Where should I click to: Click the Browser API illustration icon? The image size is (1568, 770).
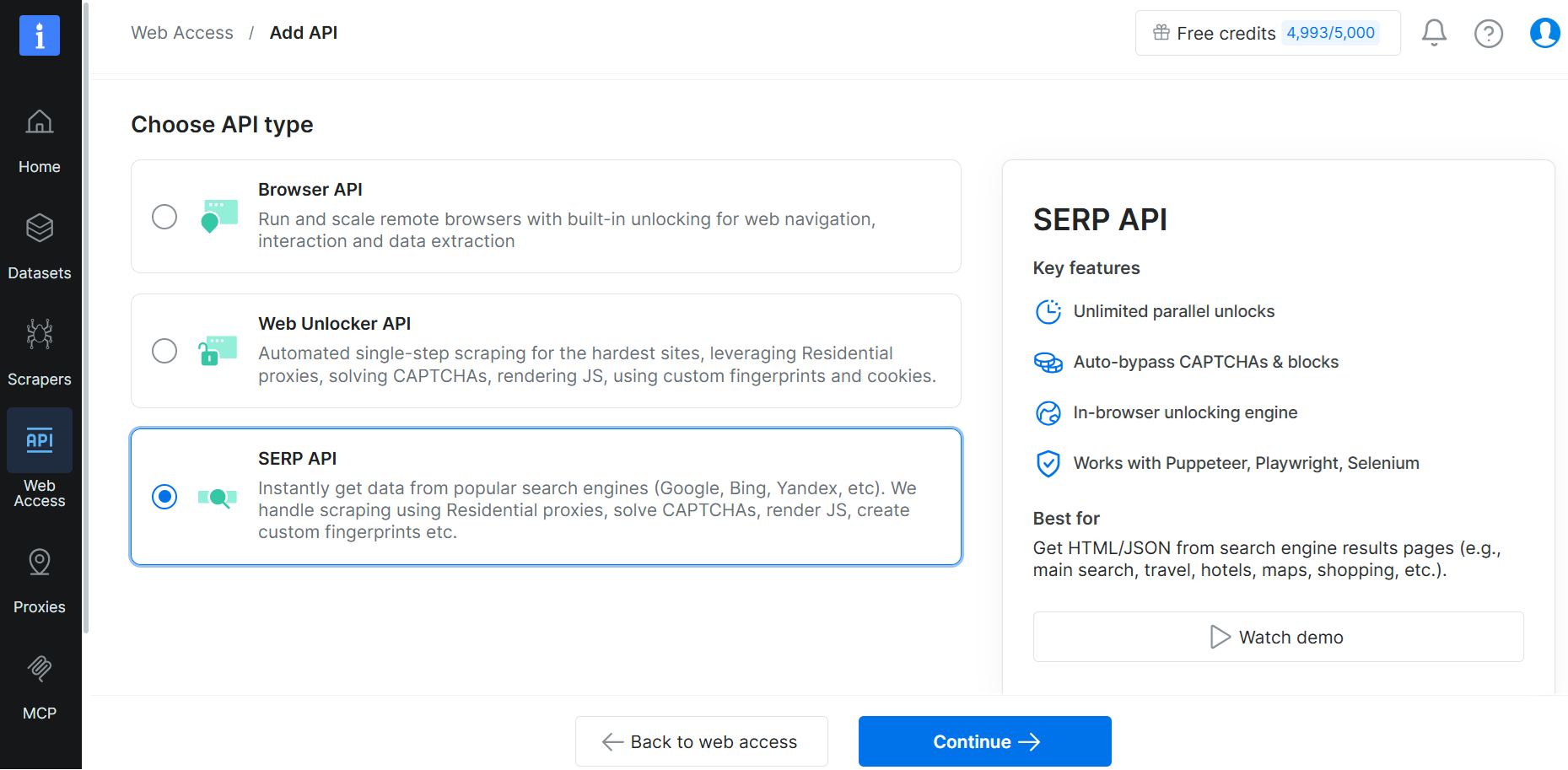coord(219,217)
